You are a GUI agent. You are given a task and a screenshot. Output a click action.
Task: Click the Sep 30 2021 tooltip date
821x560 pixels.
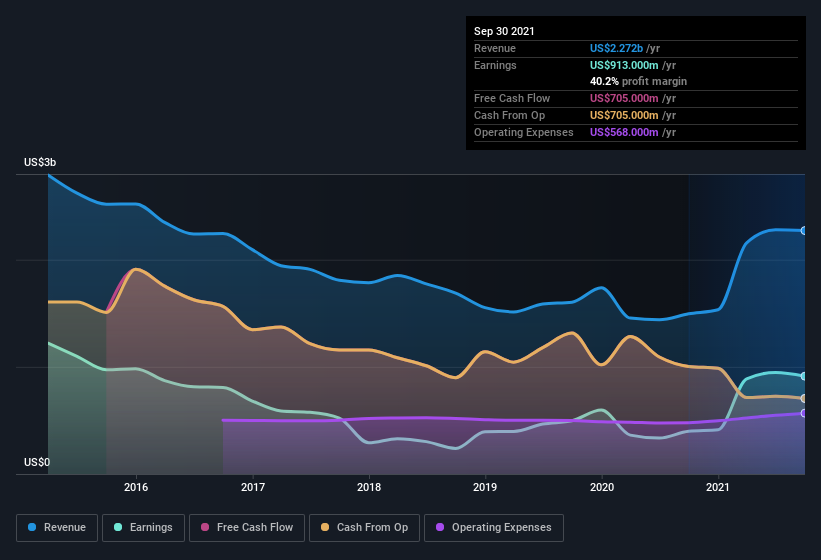[x=504, y=31]
